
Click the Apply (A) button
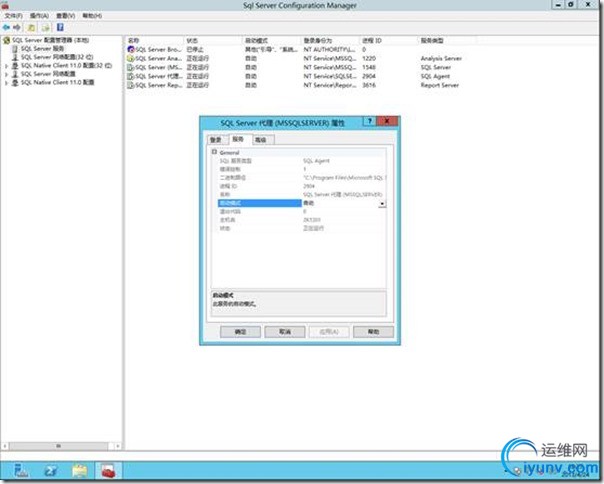pyautogui.click(x=329, y=332)
